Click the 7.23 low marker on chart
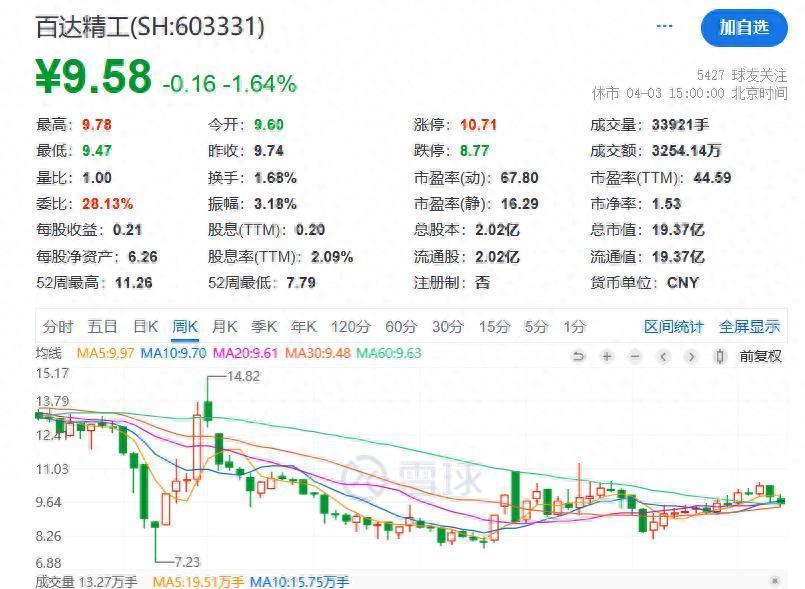The width and height of the screenshot is (805, 589). (187, 562)
